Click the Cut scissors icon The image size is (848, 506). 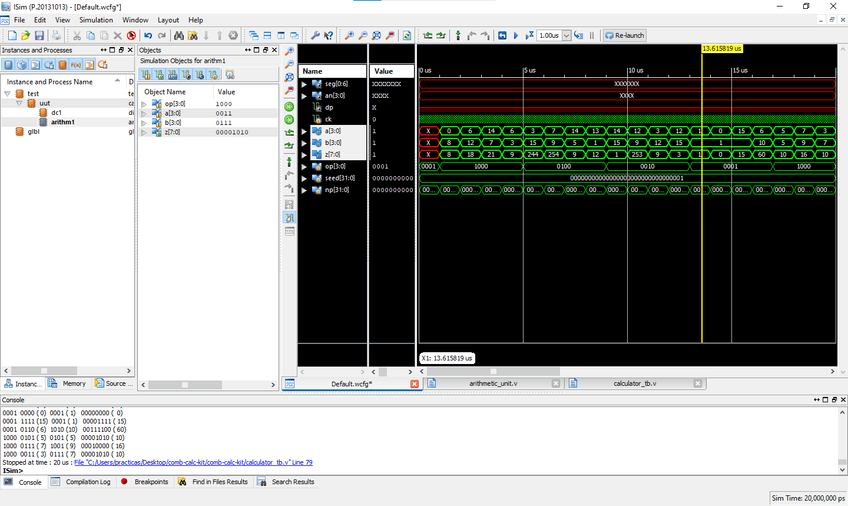77,35
